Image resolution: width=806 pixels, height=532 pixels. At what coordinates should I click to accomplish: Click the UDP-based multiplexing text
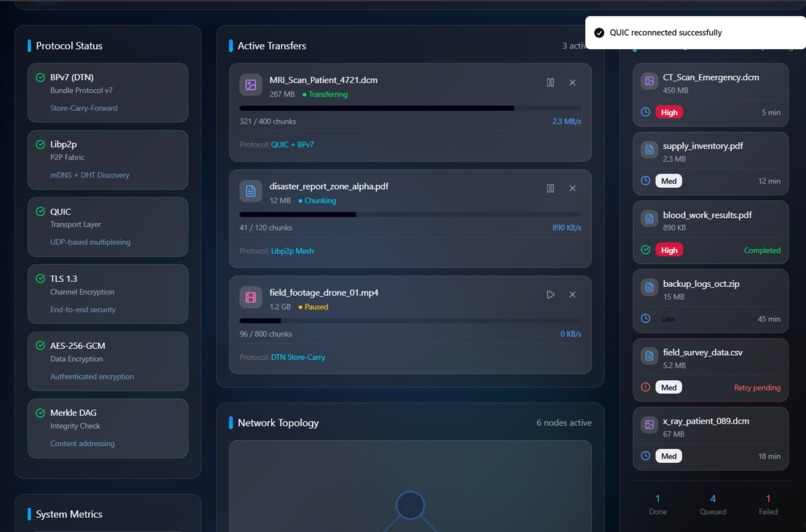click(x=90, y=242)
